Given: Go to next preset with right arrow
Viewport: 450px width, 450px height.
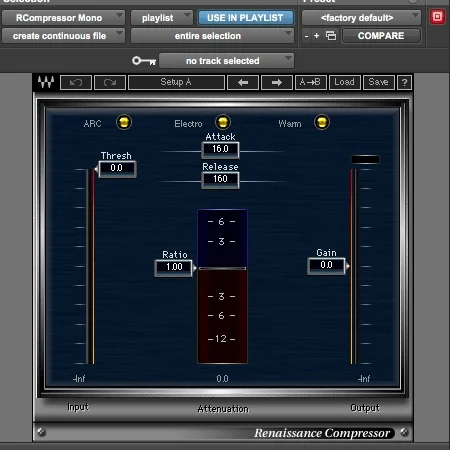Looking at the screenshot, I should click(x=277, y=82).
